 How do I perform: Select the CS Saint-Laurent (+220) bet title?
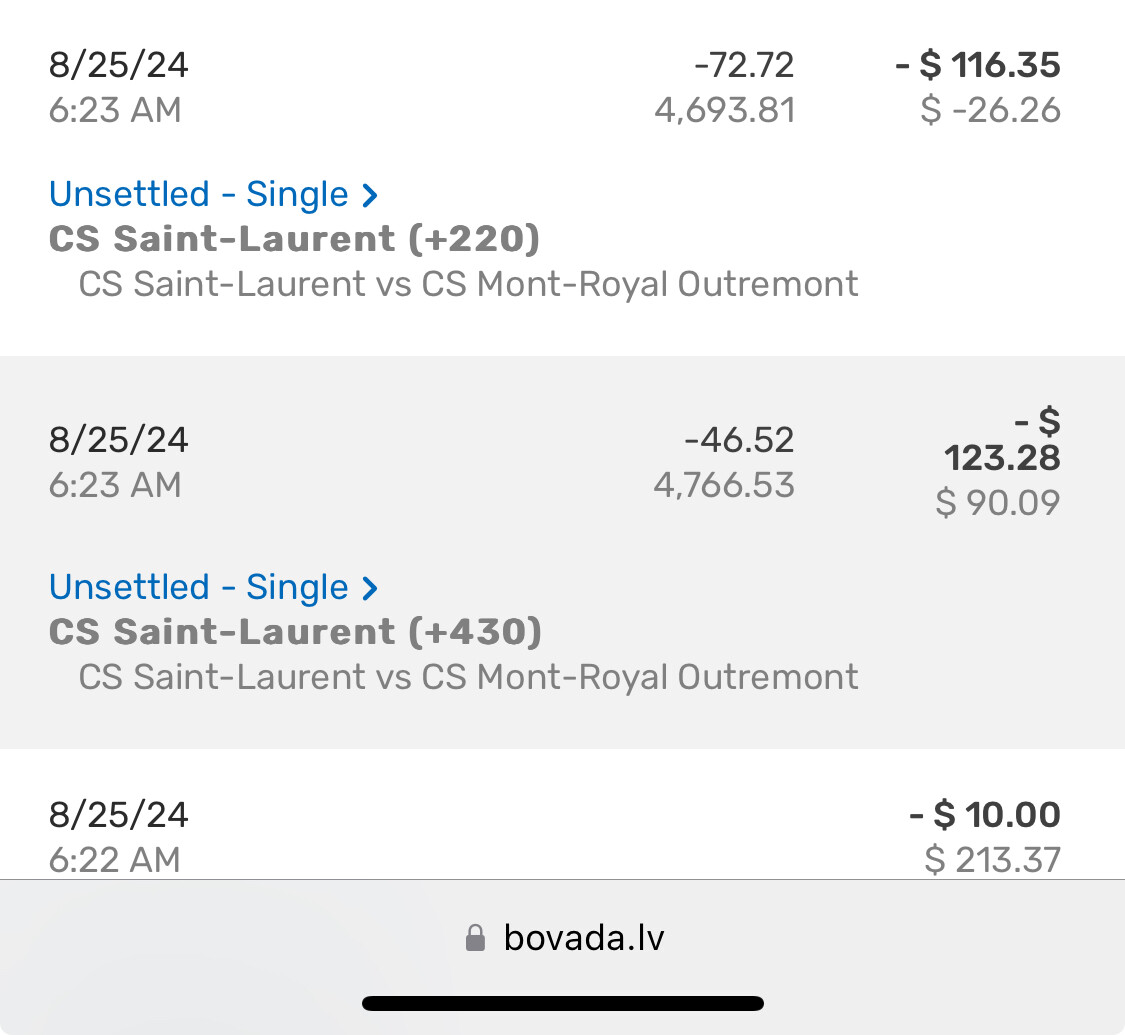tap(294, 239)
